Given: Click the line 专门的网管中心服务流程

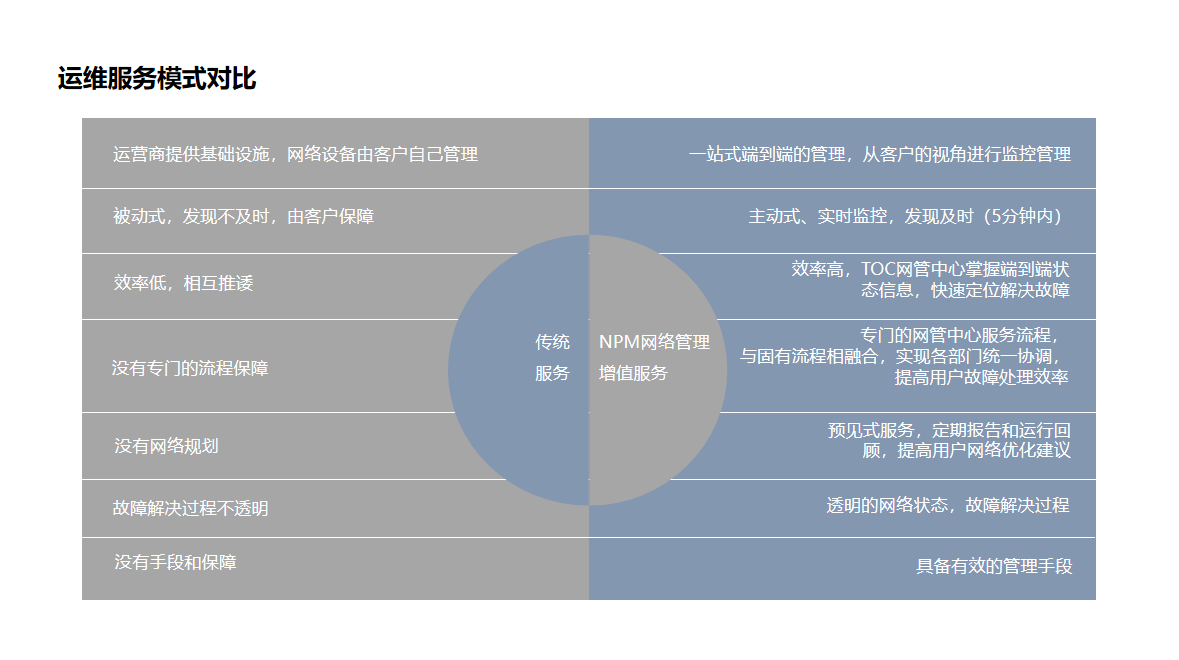Looking at the screenshot, I should point(958,334).
